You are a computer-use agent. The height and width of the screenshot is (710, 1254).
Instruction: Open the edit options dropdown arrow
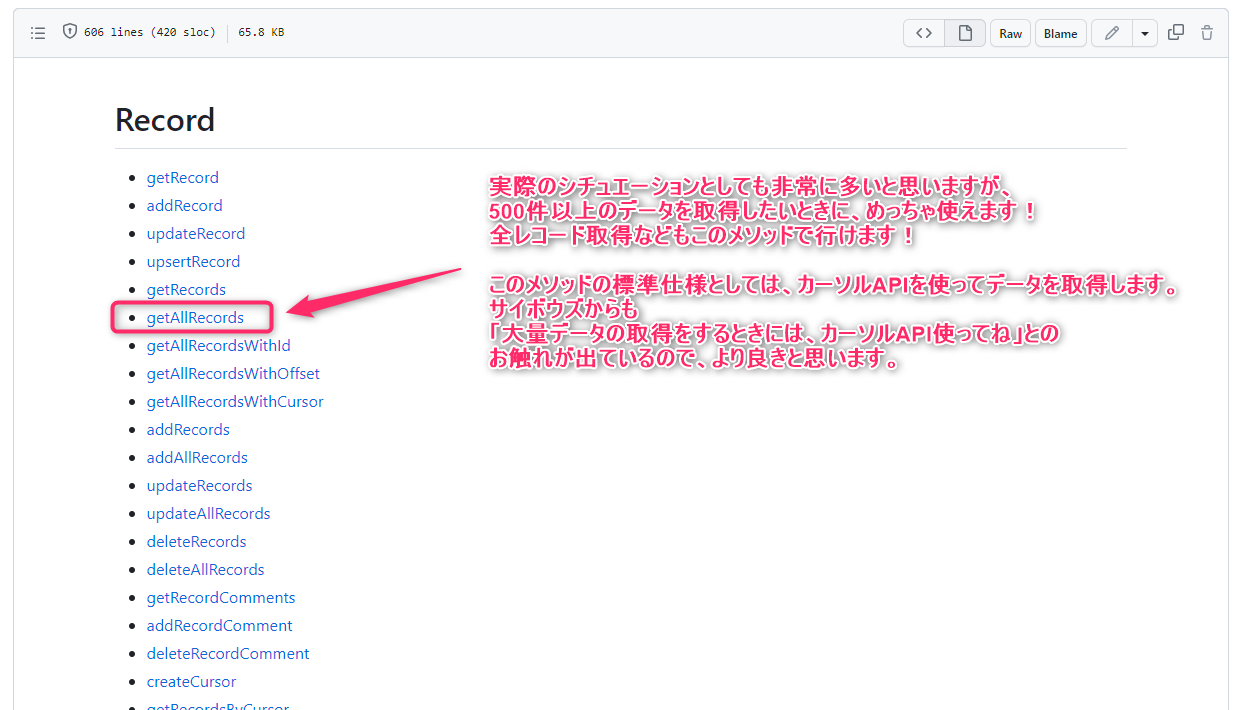click(1146, 32)
